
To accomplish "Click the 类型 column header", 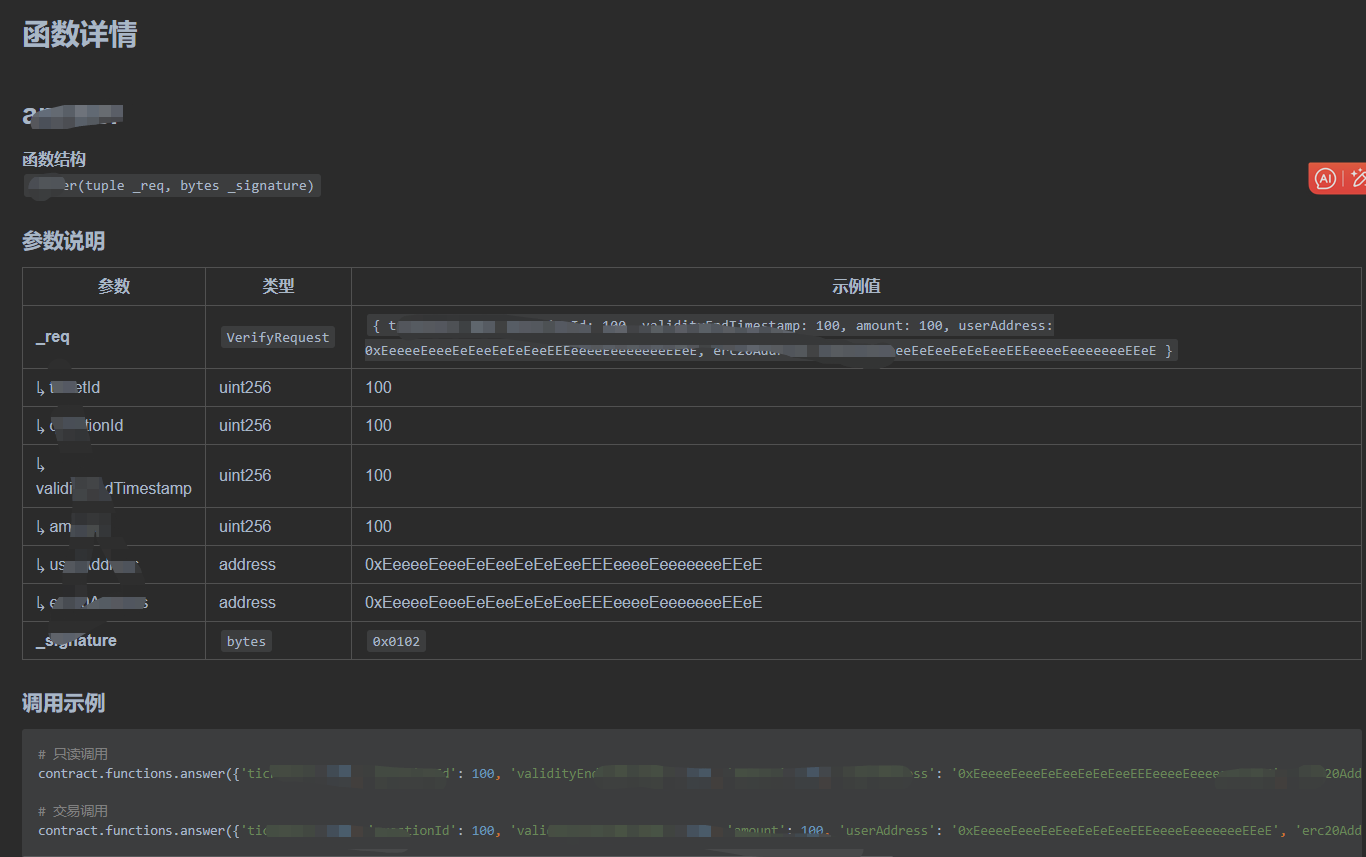I will tap(278, 286).
